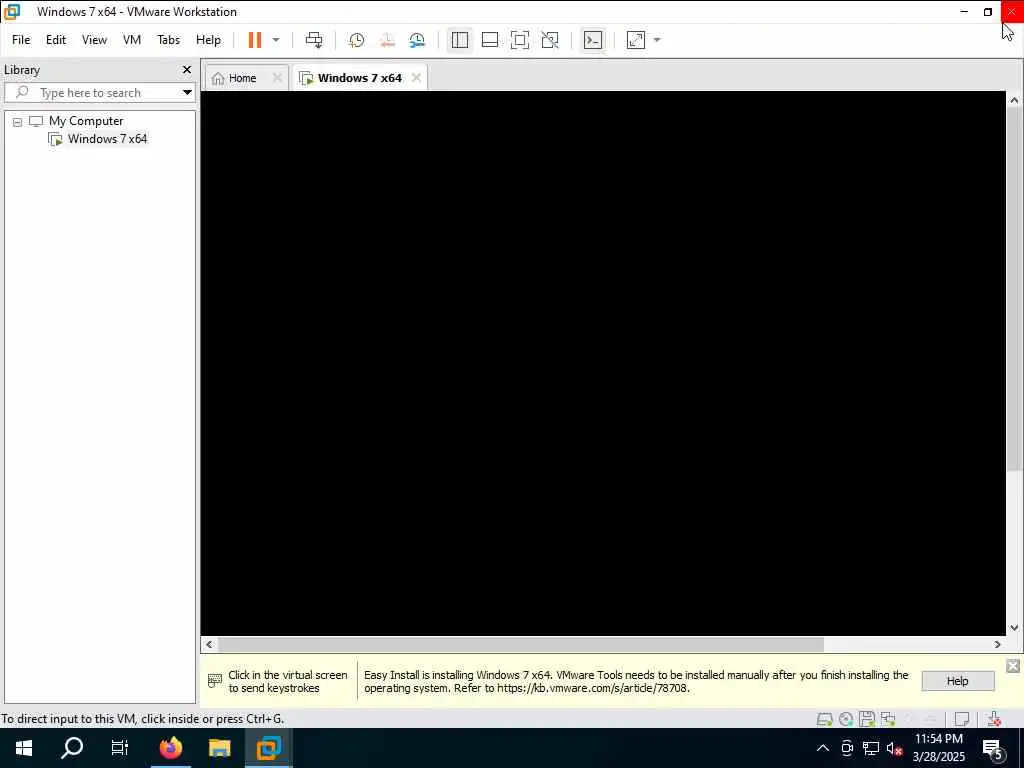1024x768 pixels.
Task: Click the VMware Workstation taskbar icon
Action: tap(268, 748)
